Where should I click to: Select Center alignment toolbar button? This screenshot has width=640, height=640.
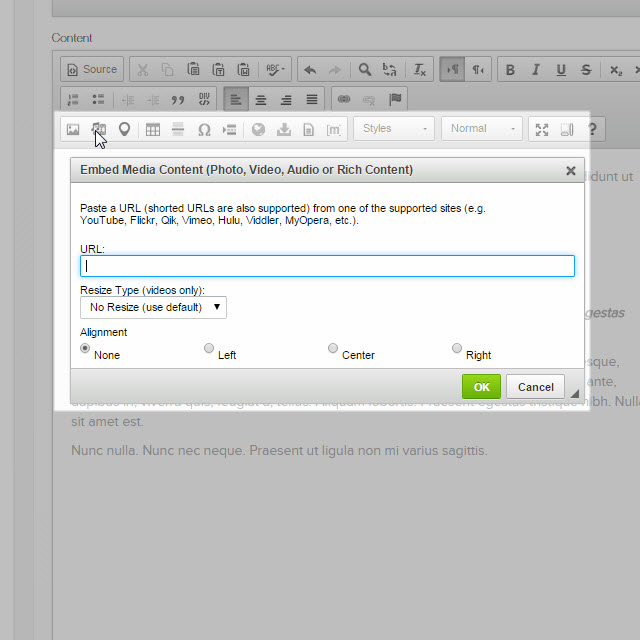261,99
